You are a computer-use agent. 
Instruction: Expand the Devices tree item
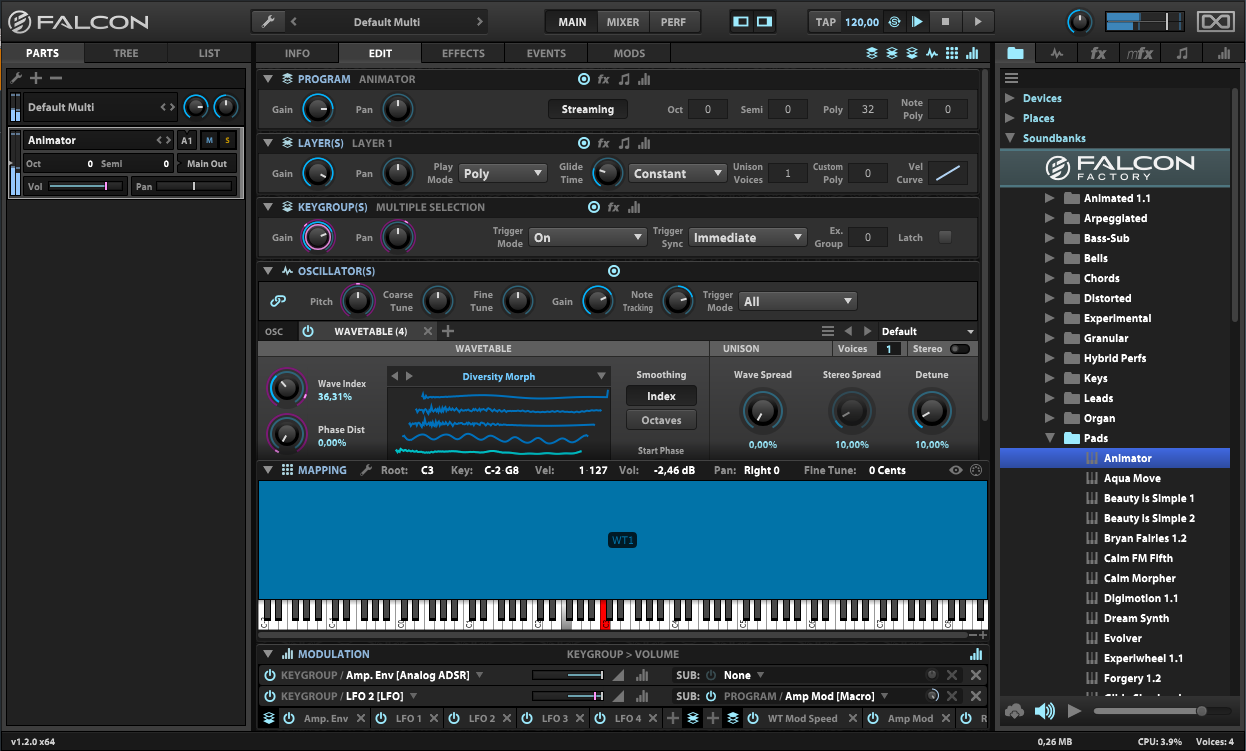click(1010, 98)
